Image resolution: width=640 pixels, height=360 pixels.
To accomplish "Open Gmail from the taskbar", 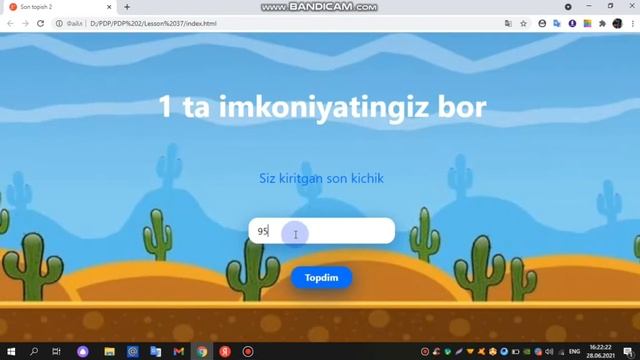I will 179,351.
